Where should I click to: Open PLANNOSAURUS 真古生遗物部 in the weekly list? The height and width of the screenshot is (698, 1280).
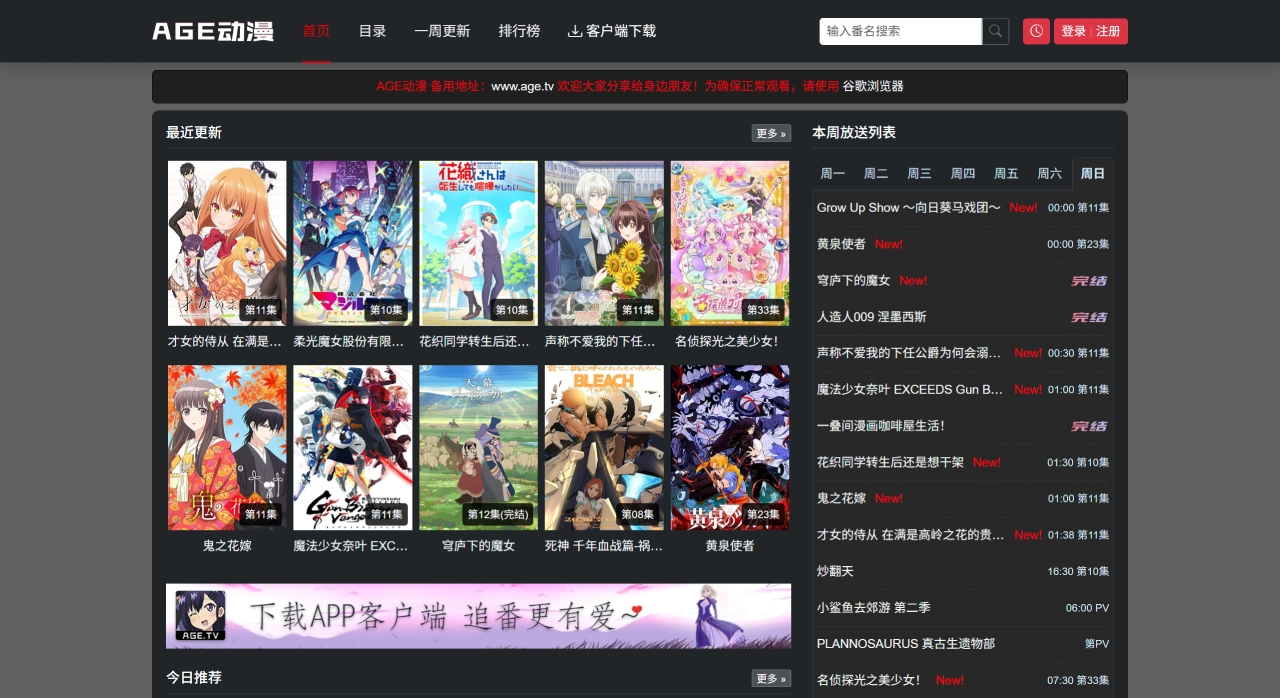[x=906, y=643]
